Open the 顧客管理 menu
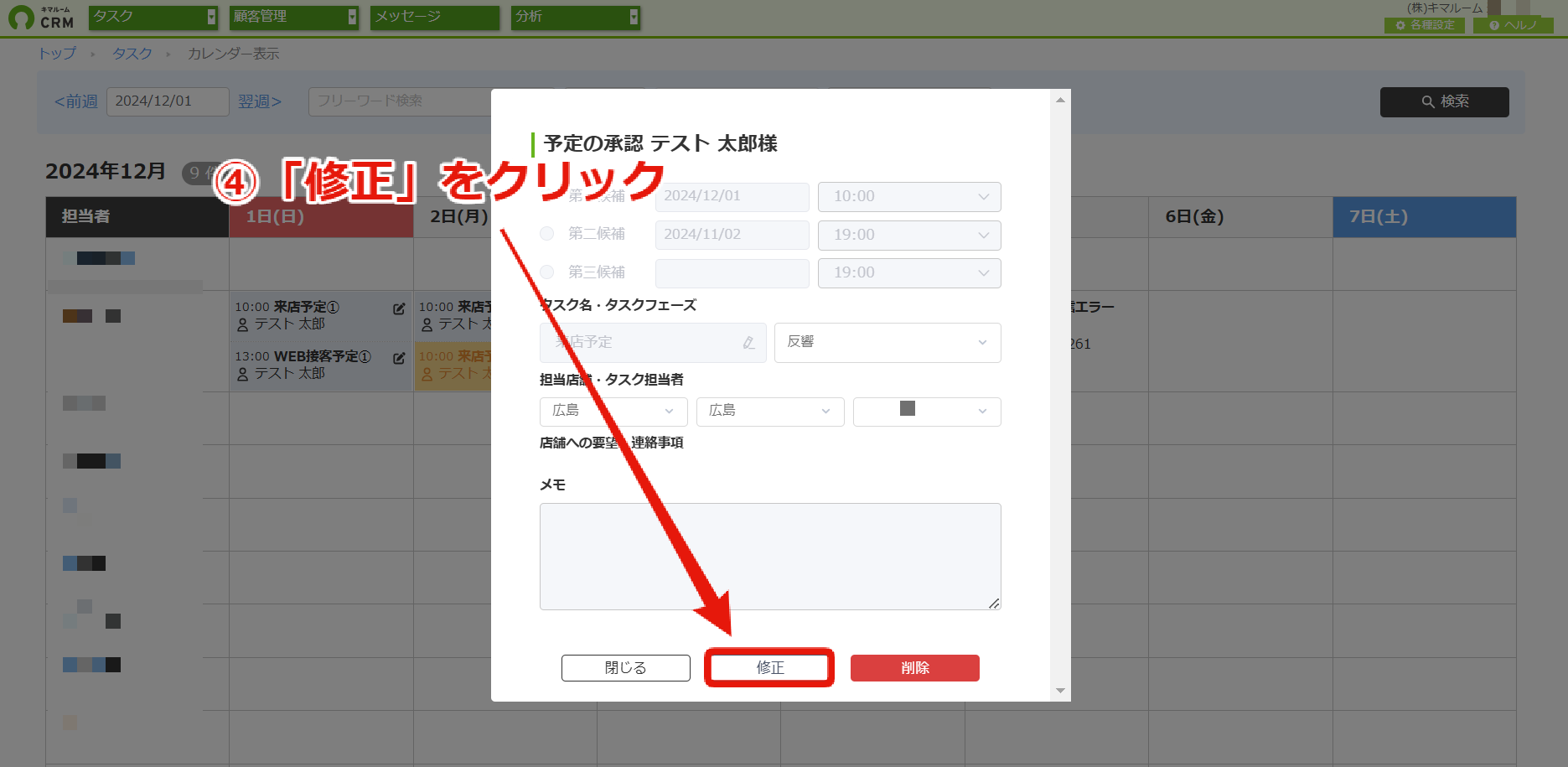1568x767 pixels. coord(294,17)
